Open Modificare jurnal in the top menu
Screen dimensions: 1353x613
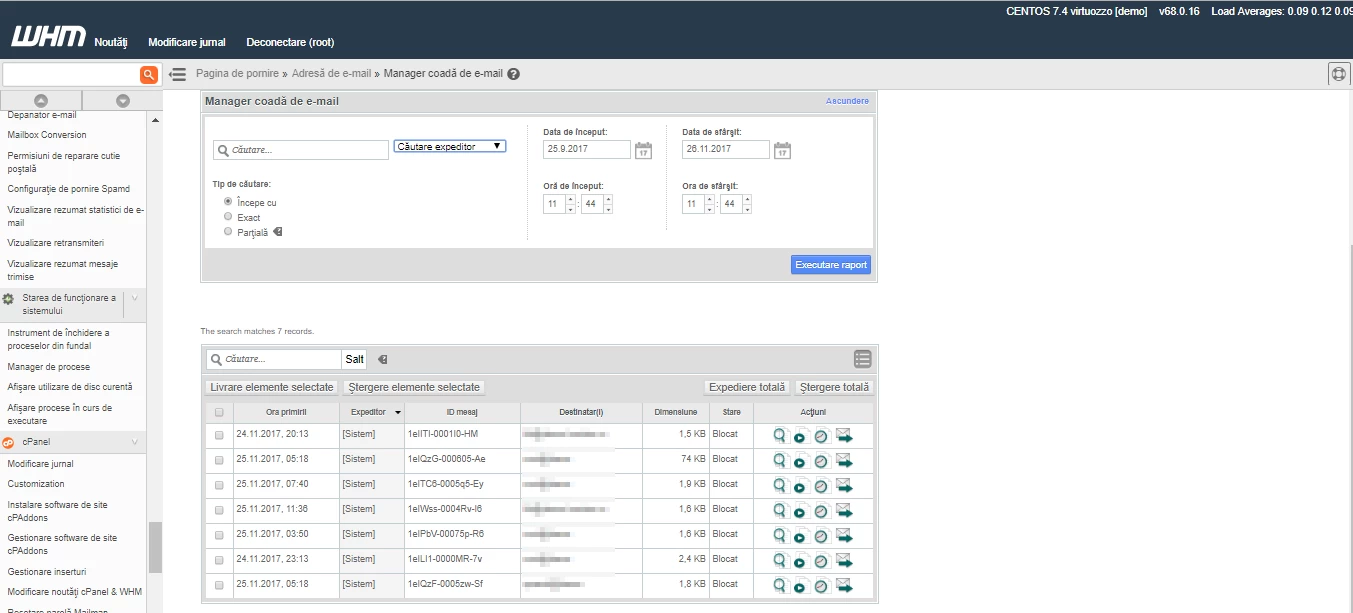[x=187, y=42]
